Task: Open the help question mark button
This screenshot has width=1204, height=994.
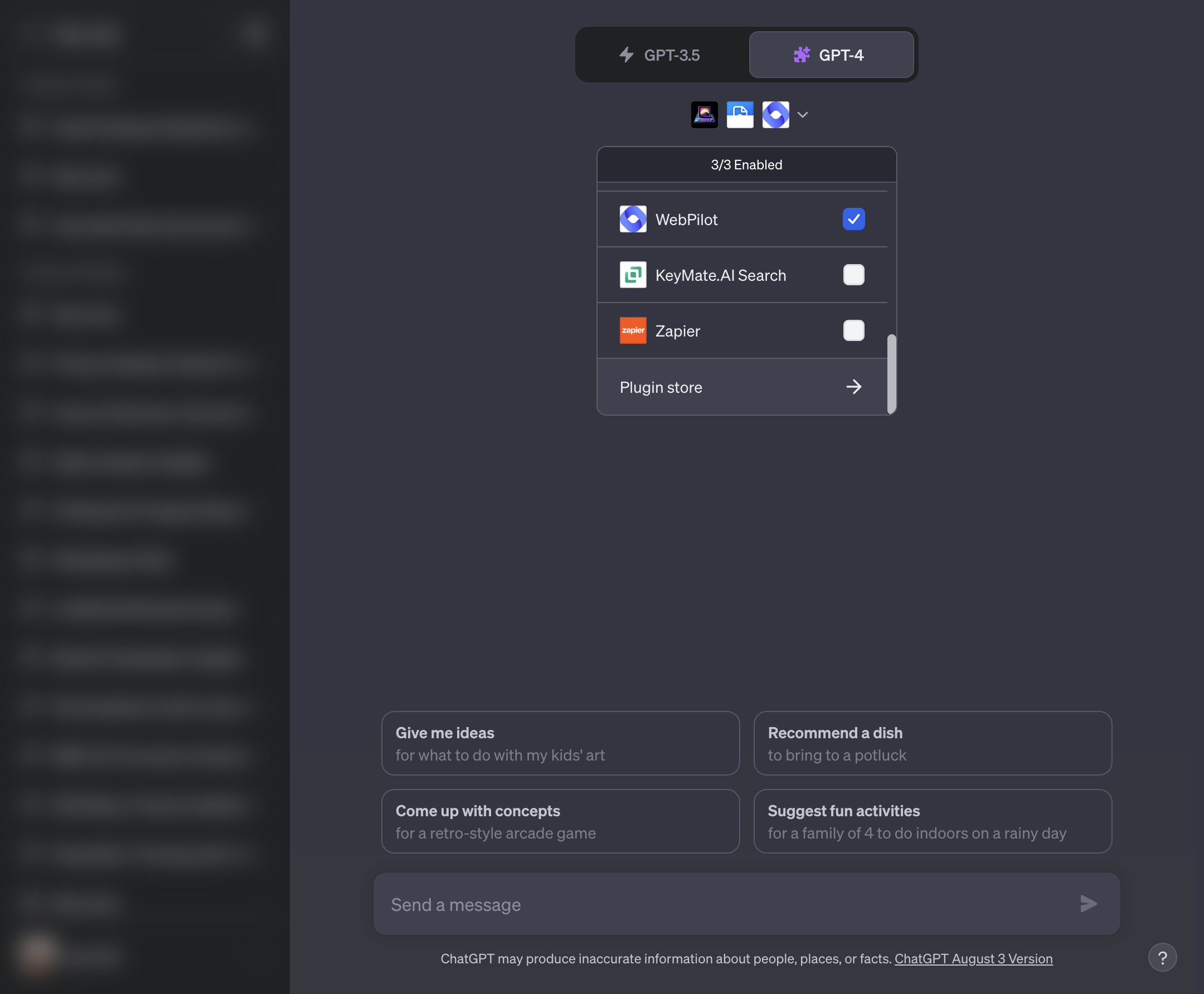Action: coord(1162,957)
